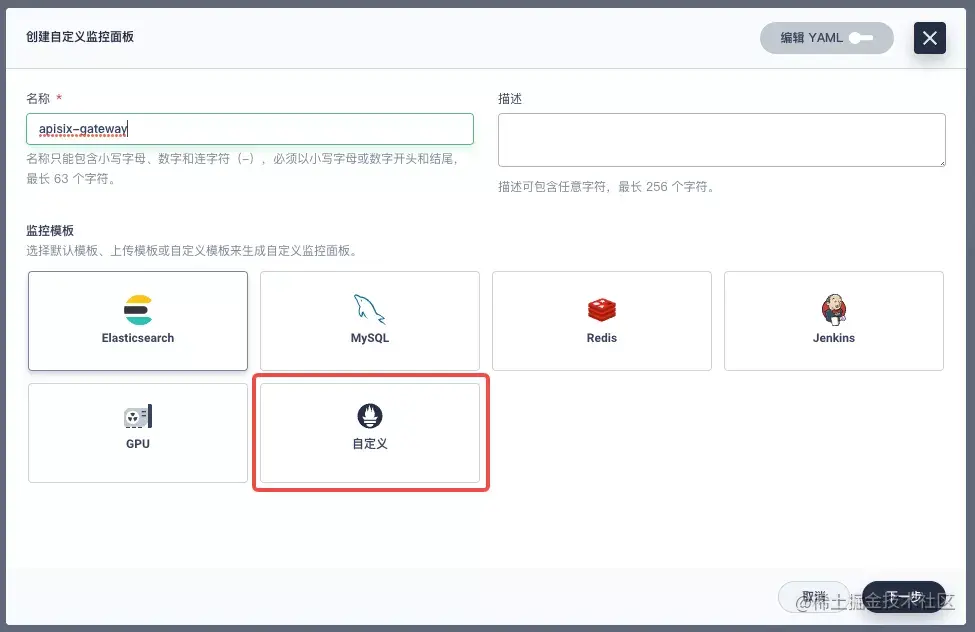The image size is (975, 632).
Task: Click the 编辑 YAML label
Action: [x=814, y=37]
